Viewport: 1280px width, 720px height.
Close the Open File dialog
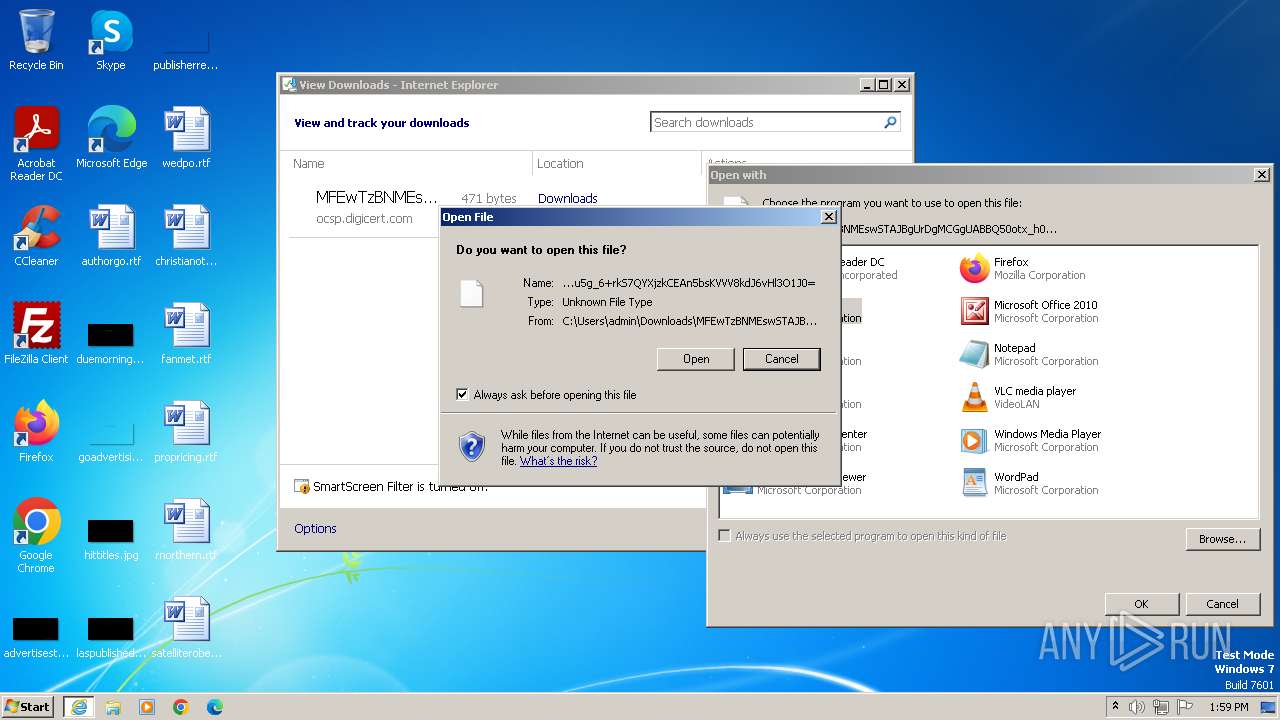828,217
